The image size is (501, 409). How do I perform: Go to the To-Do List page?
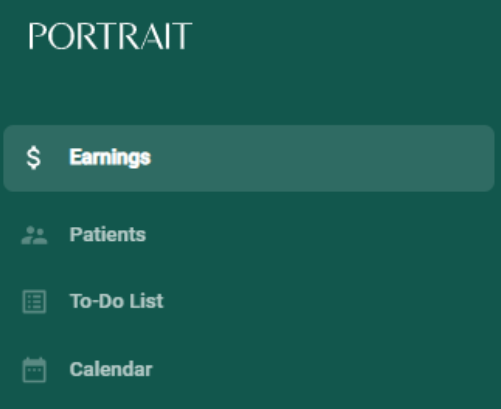[248, 301]
